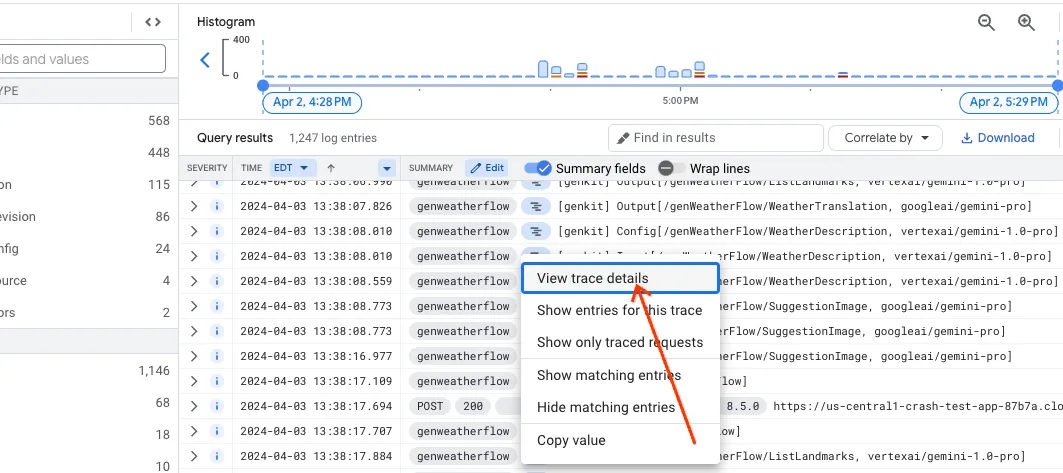Click the POST chip on 13:38:17.694 row

point(429,407)
